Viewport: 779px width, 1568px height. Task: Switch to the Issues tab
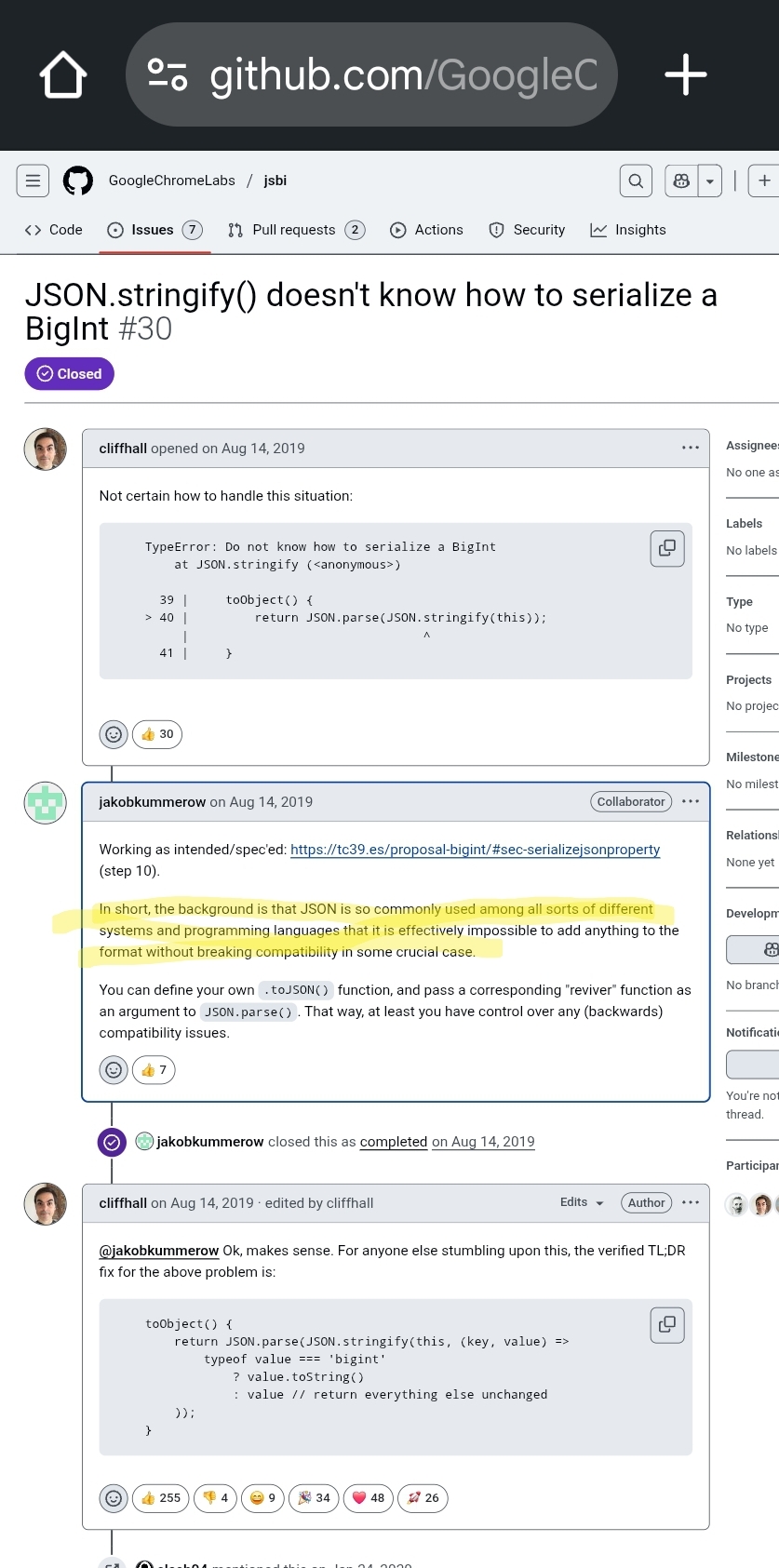154,230
